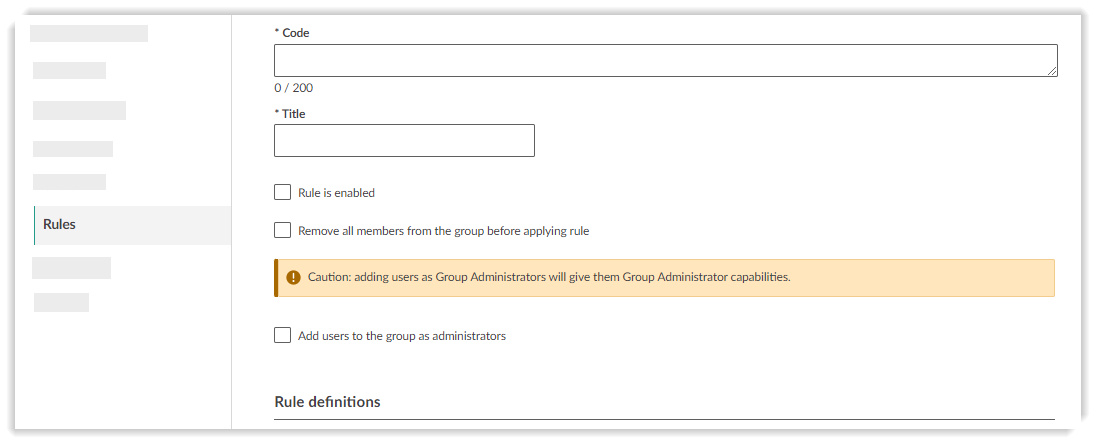The height and width of the screenshot is (444, 1096).
Task: Click the "Rule is enabled" label text
Action: (336, 193)
